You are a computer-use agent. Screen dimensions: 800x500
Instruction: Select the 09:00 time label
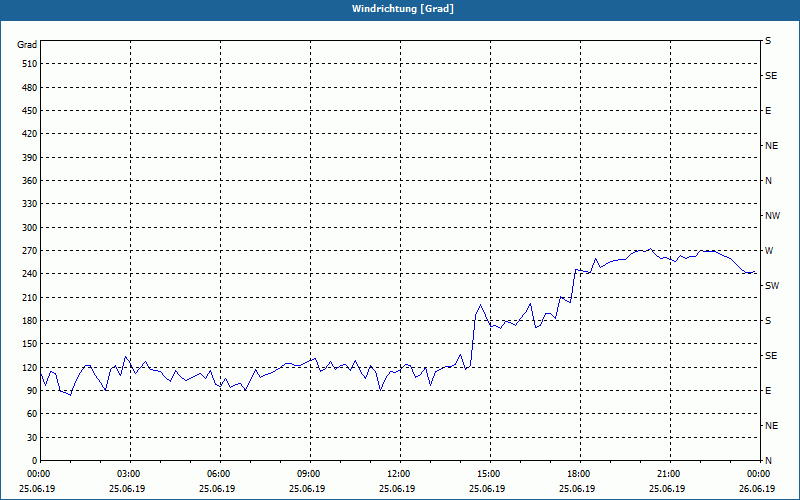pos(310,474)
